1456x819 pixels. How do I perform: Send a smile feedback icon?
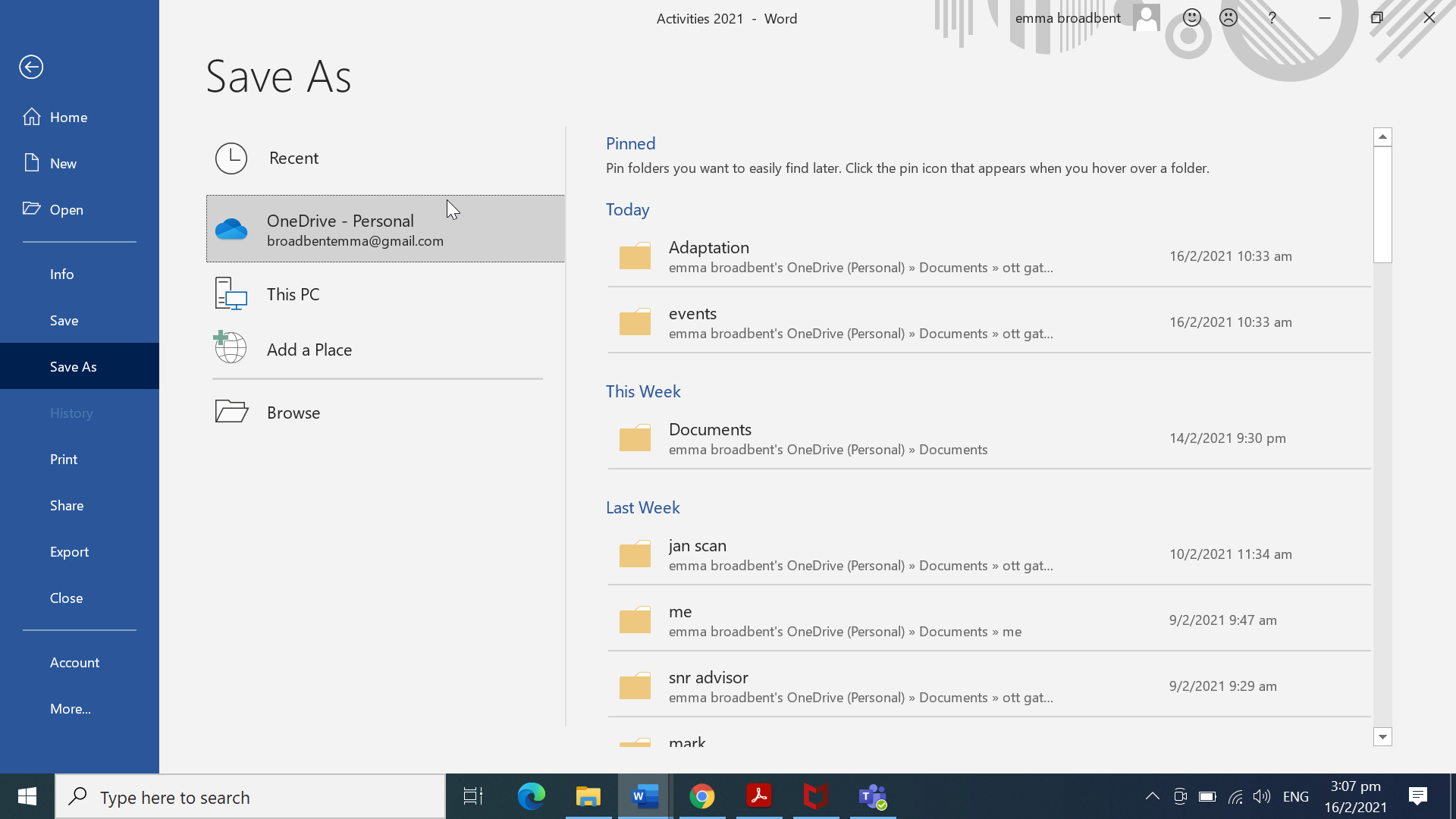click(x=1192, y=17)
